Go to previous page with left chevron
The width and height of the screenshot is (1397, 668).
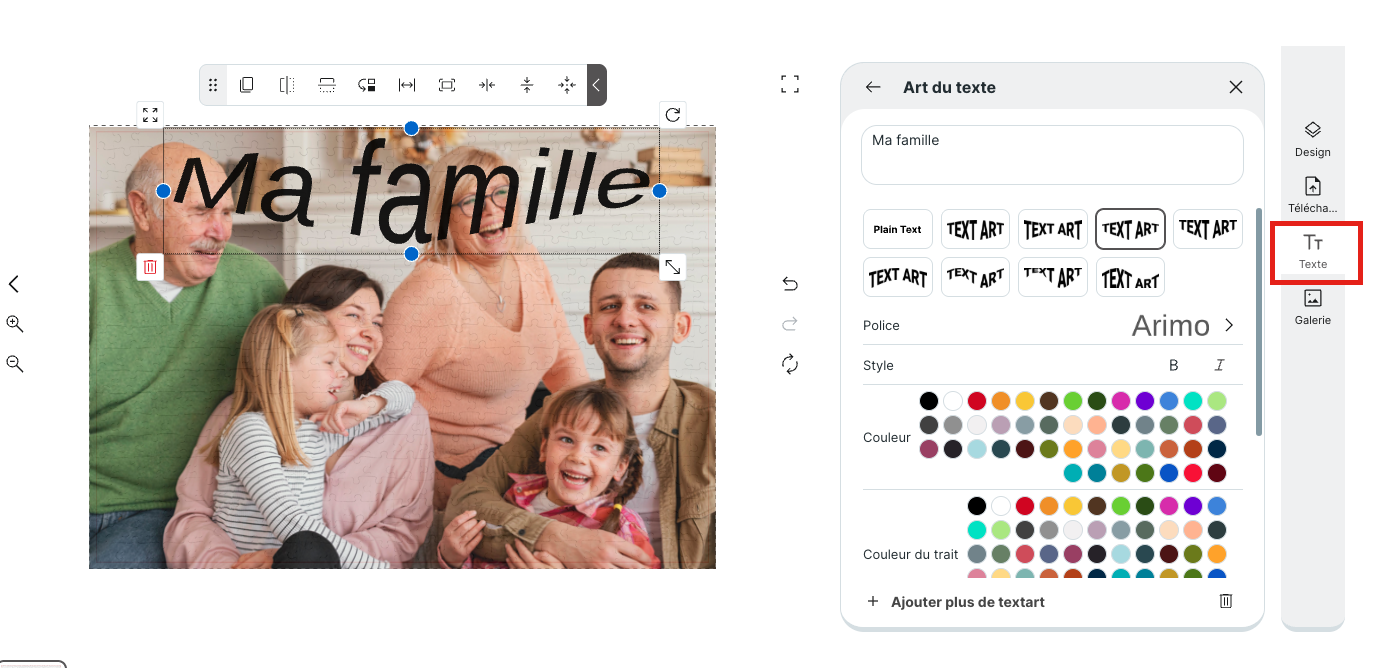pyautogui.click(x=14, y=284)
